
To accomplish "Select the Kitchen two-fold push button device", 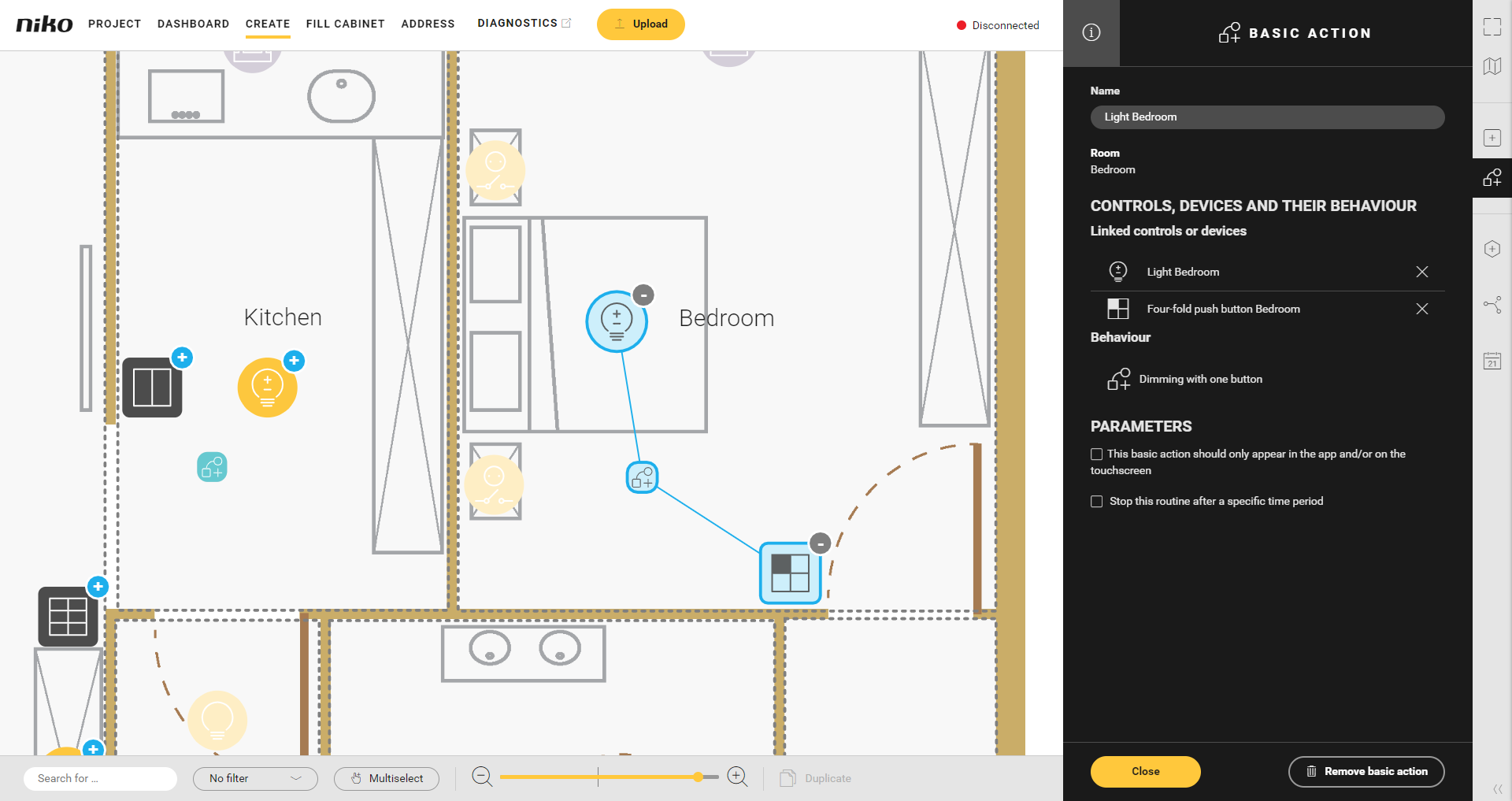I will pyautogui.click(x=152, y=388).
